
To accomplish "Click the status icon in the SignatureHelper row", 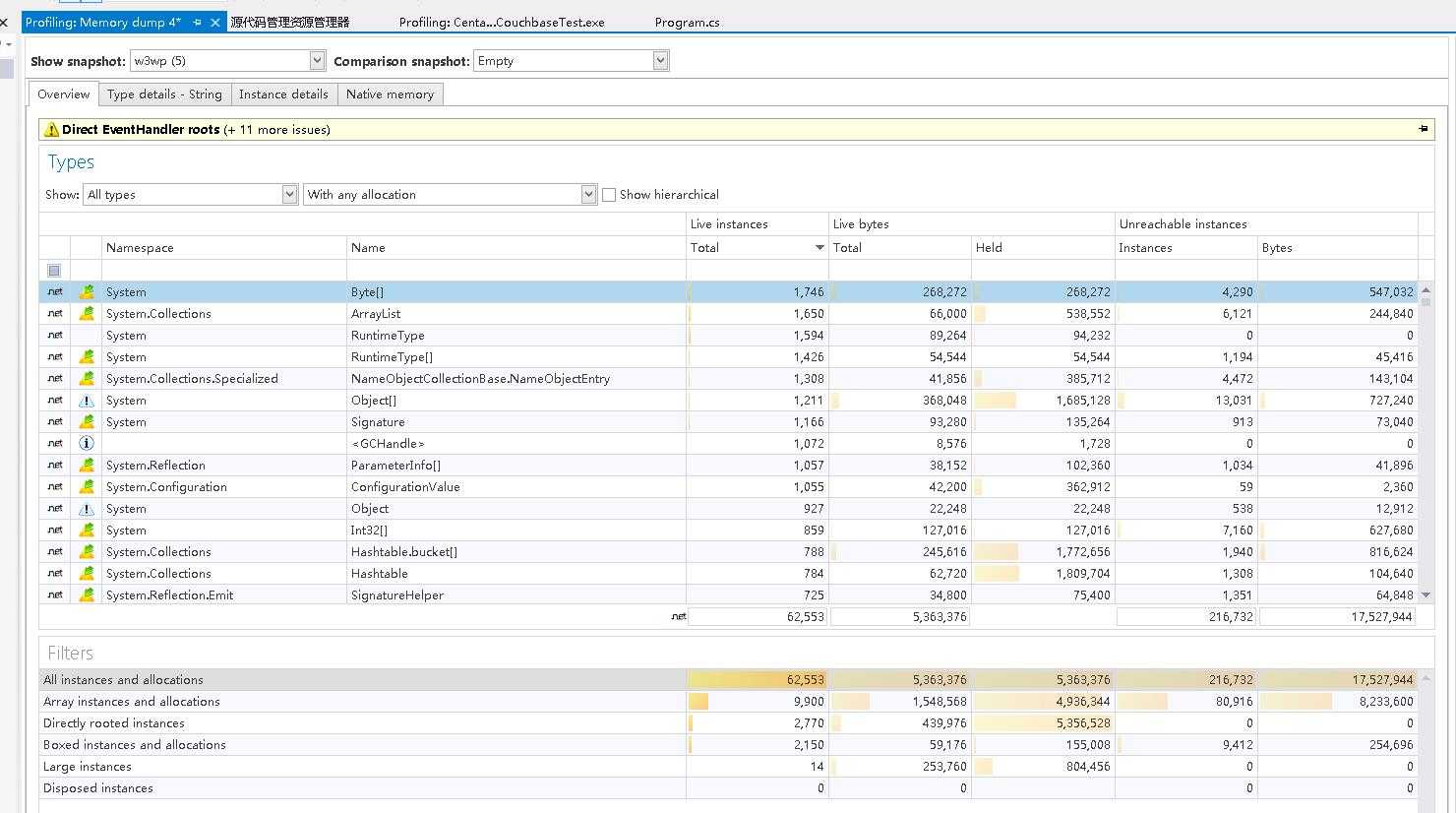I will (87, 595).
